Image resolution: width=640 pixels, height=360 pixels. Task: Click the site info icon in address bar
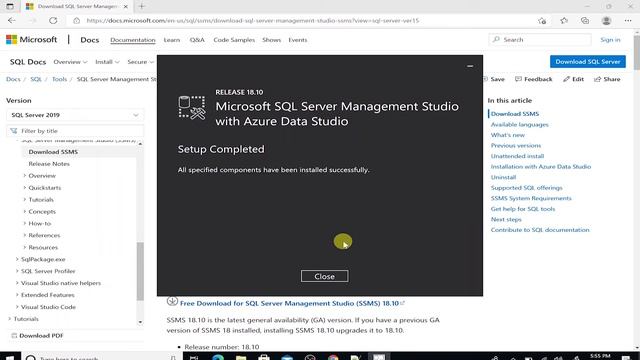pyautogui.click(x=76, y=20)
